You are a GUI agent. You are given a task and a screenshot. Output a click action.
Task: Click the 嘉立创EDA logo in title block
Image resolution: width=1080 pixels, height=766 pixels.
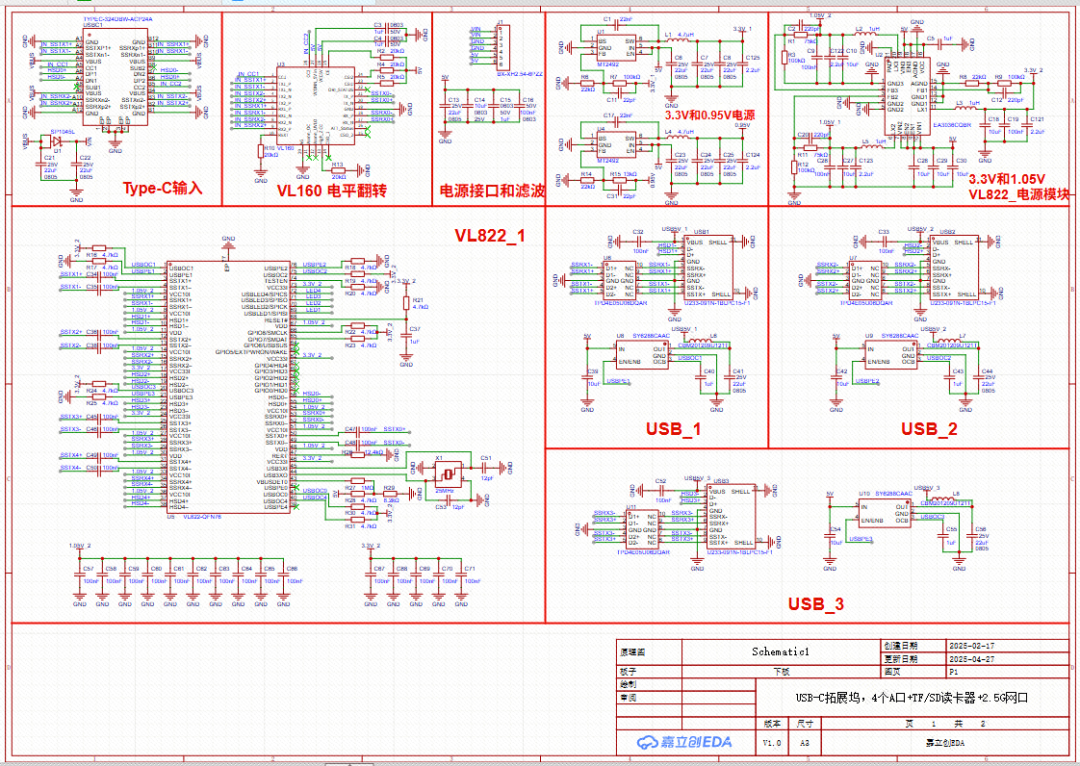[684, 742]
